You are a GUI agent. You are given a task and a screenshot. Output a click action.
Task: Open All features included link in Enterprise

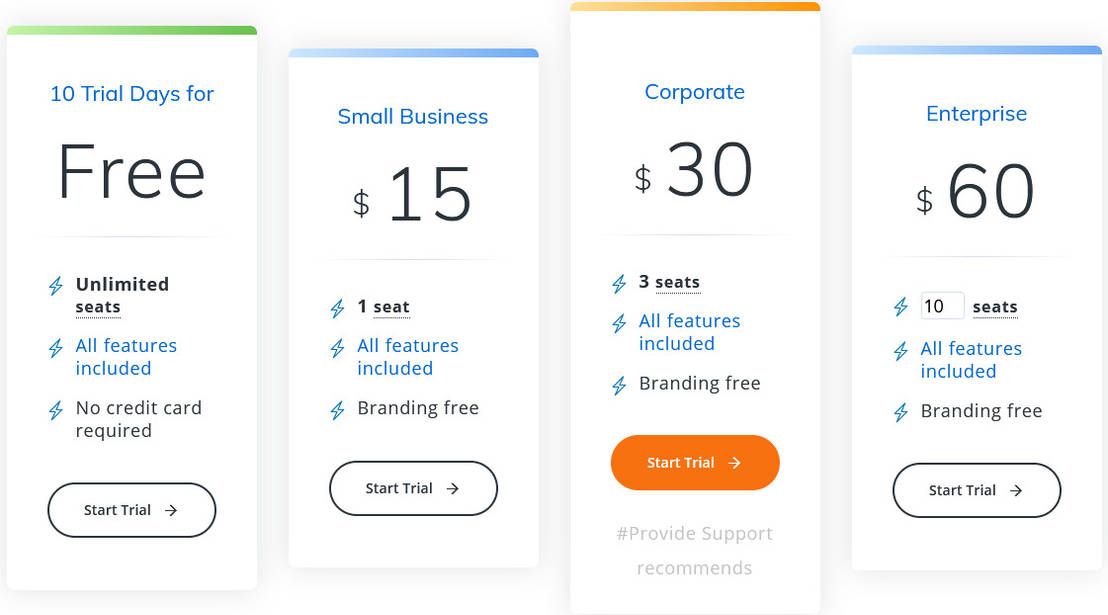click(971, 360)
